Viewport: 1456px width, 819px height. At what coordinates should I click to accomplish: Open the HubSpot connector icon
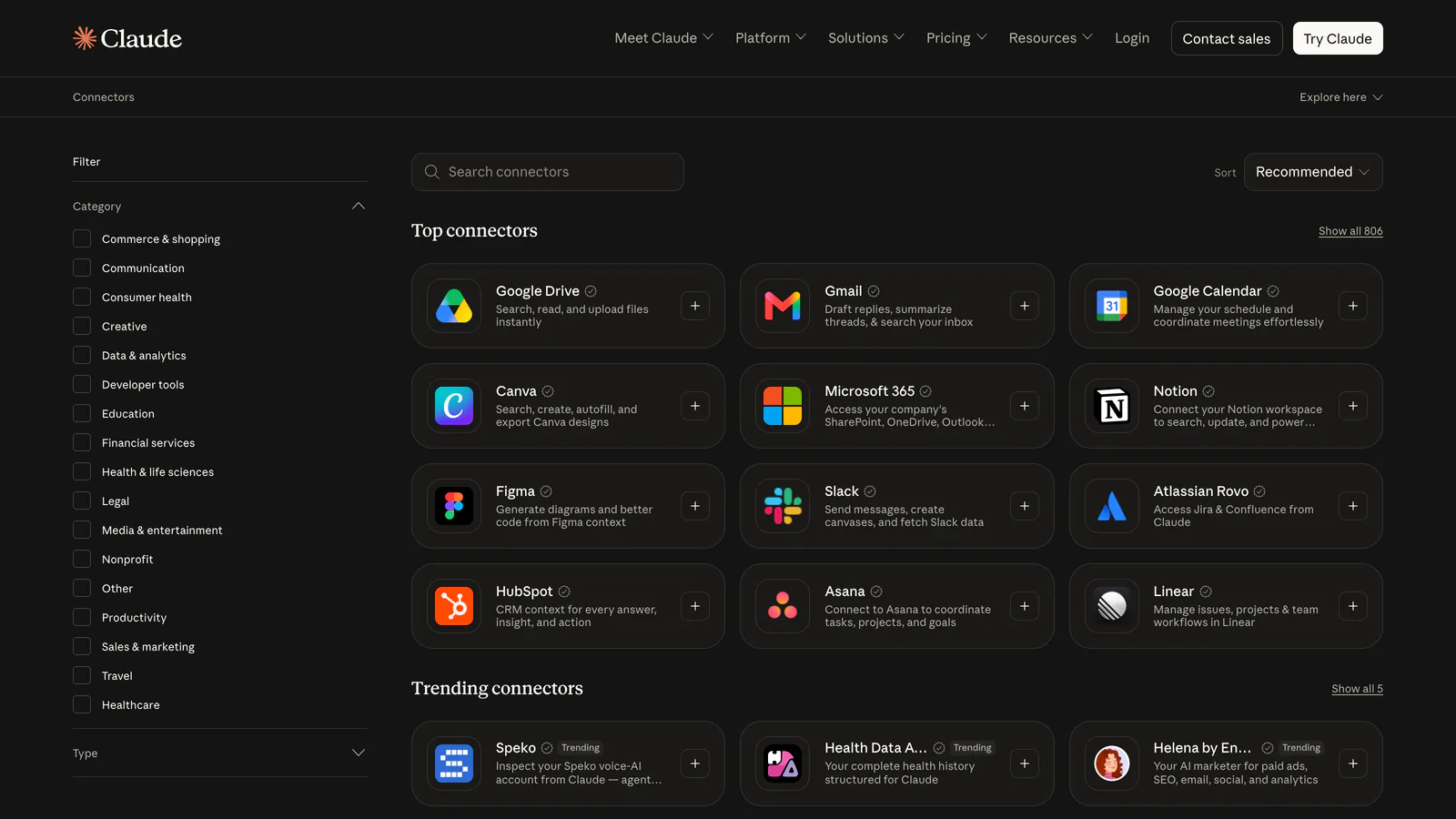click(454, 606)
